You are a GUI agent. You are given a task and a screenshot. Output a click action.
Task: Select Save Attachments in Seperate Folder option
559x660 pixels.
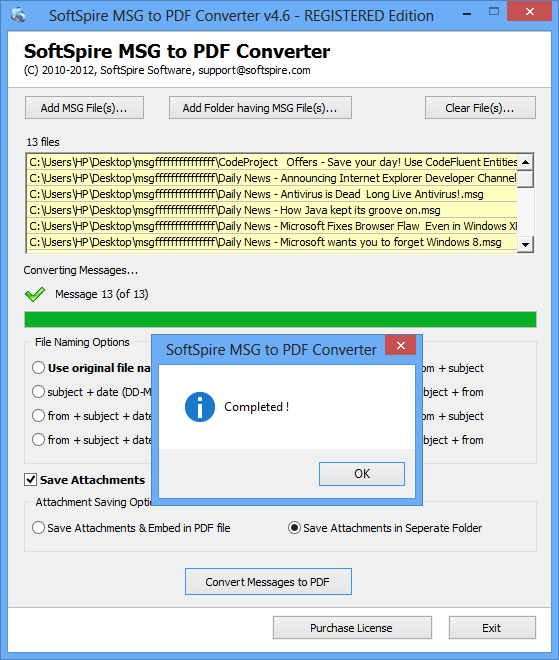294,528
